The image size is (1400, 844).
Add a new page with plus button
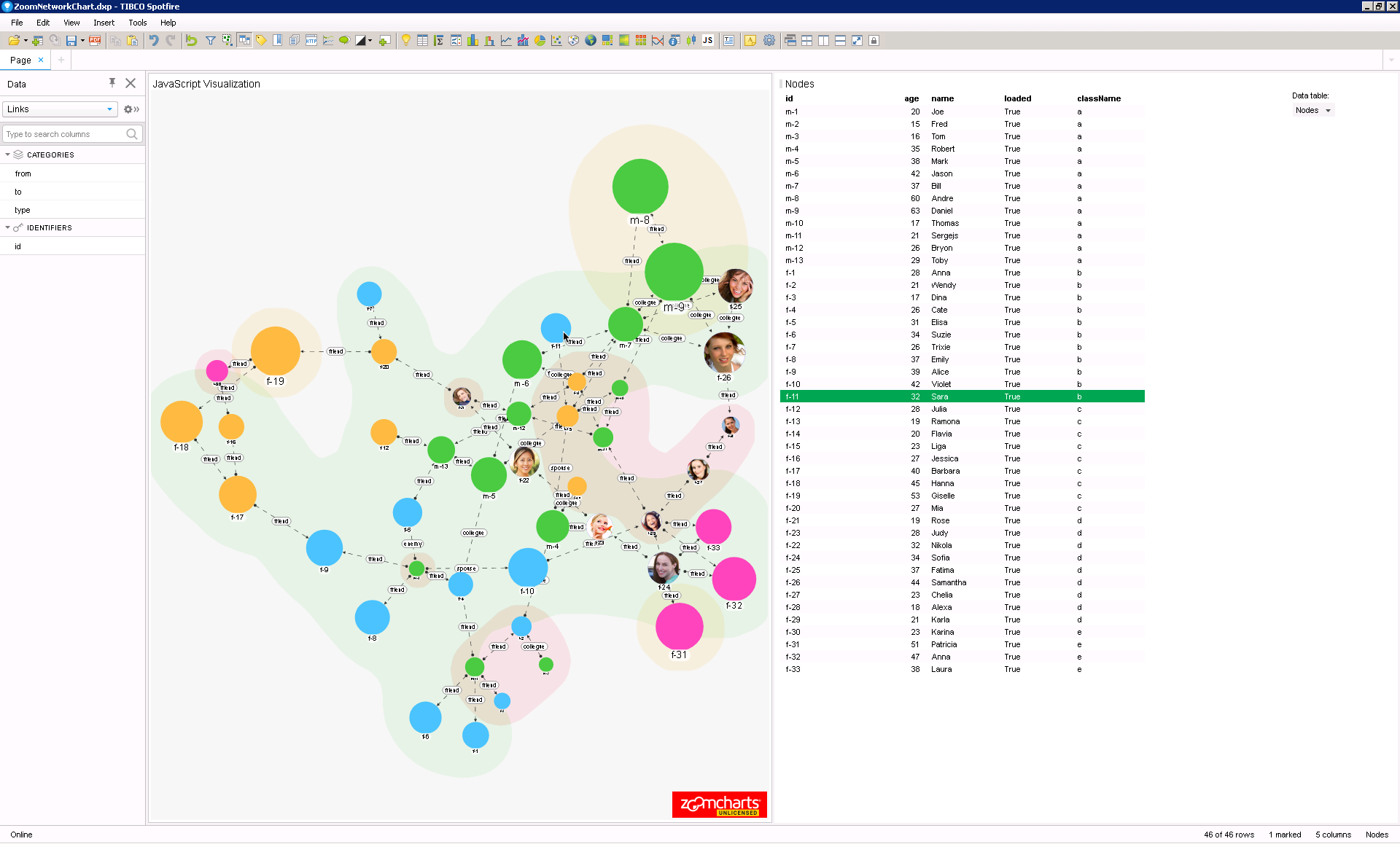(61, 60)
